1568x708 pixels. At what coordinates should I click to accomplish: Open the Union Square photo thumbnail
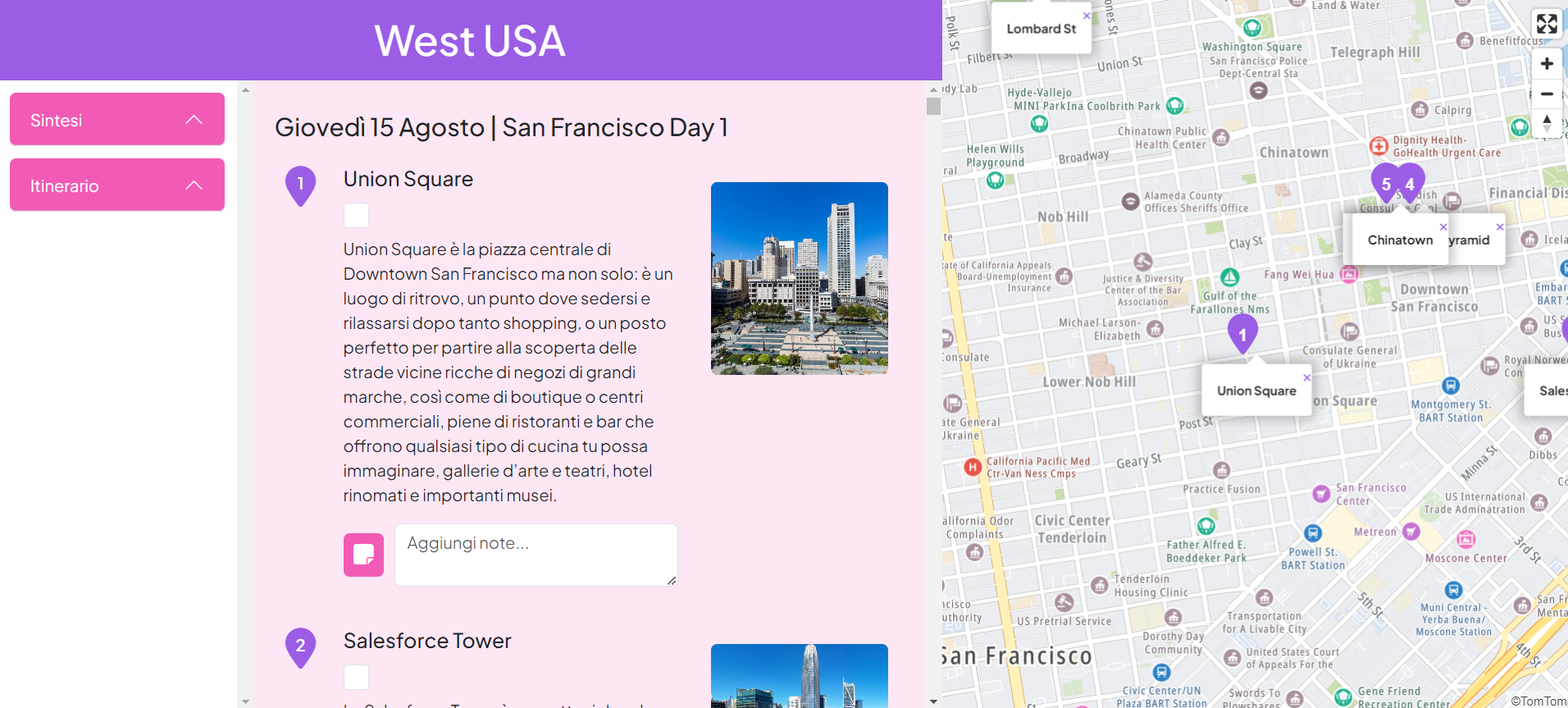800,278
